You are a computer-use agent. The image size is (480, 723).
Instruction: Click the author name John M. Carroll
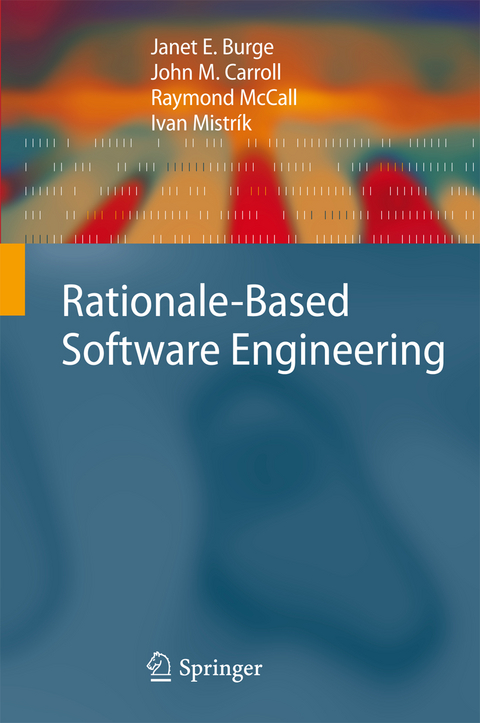(216, 72)
